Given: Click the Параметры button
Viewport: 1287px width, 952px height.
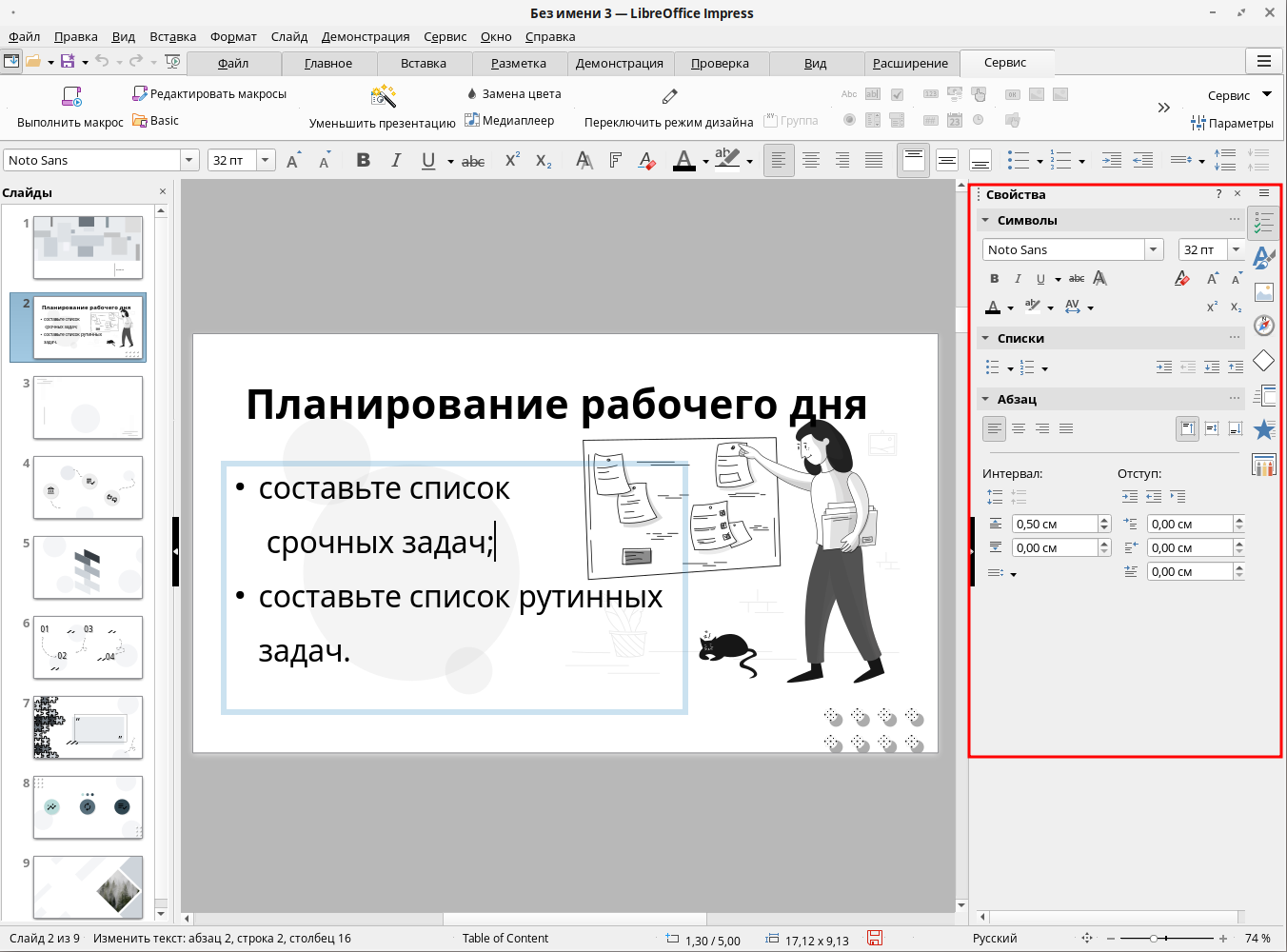Looking at the screenshot, I should point(1232,123).
